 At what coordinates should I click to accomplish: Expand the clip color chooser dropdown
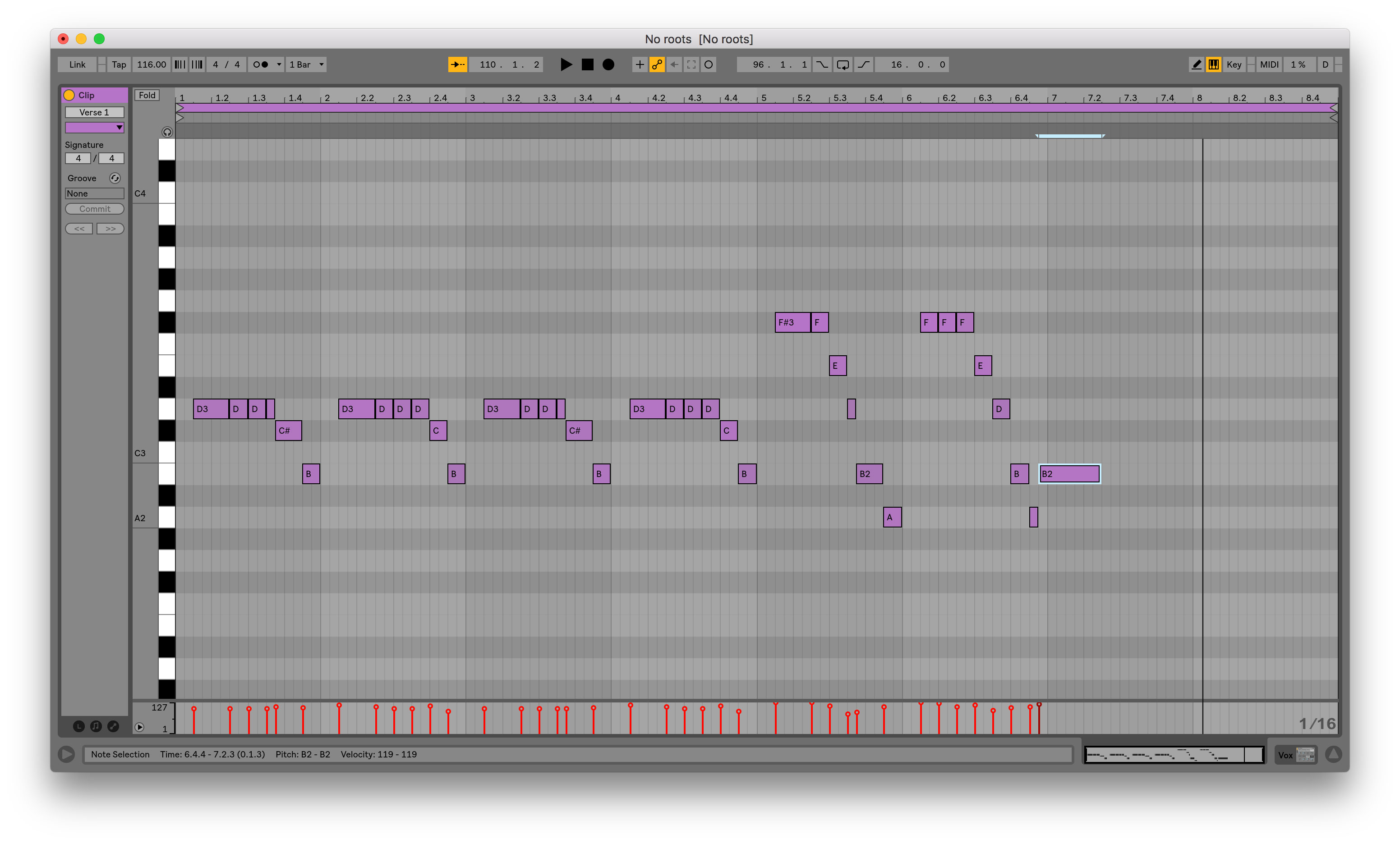pyautogui.click(x=94, y=127)
